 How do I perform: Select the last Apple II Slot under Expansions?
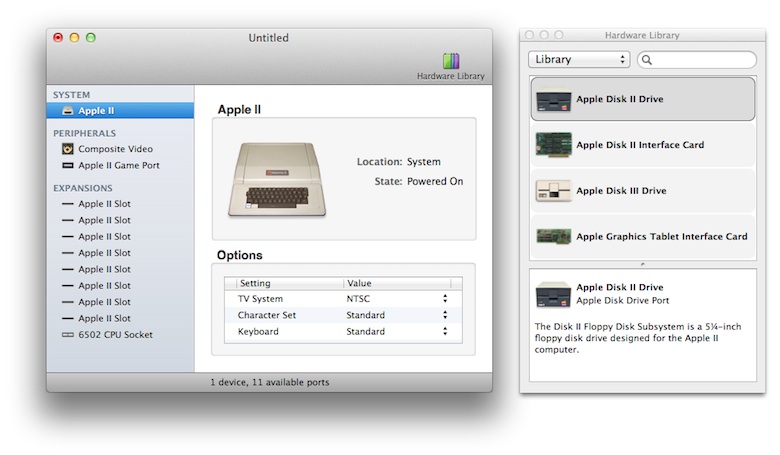[x=120, y=318]
